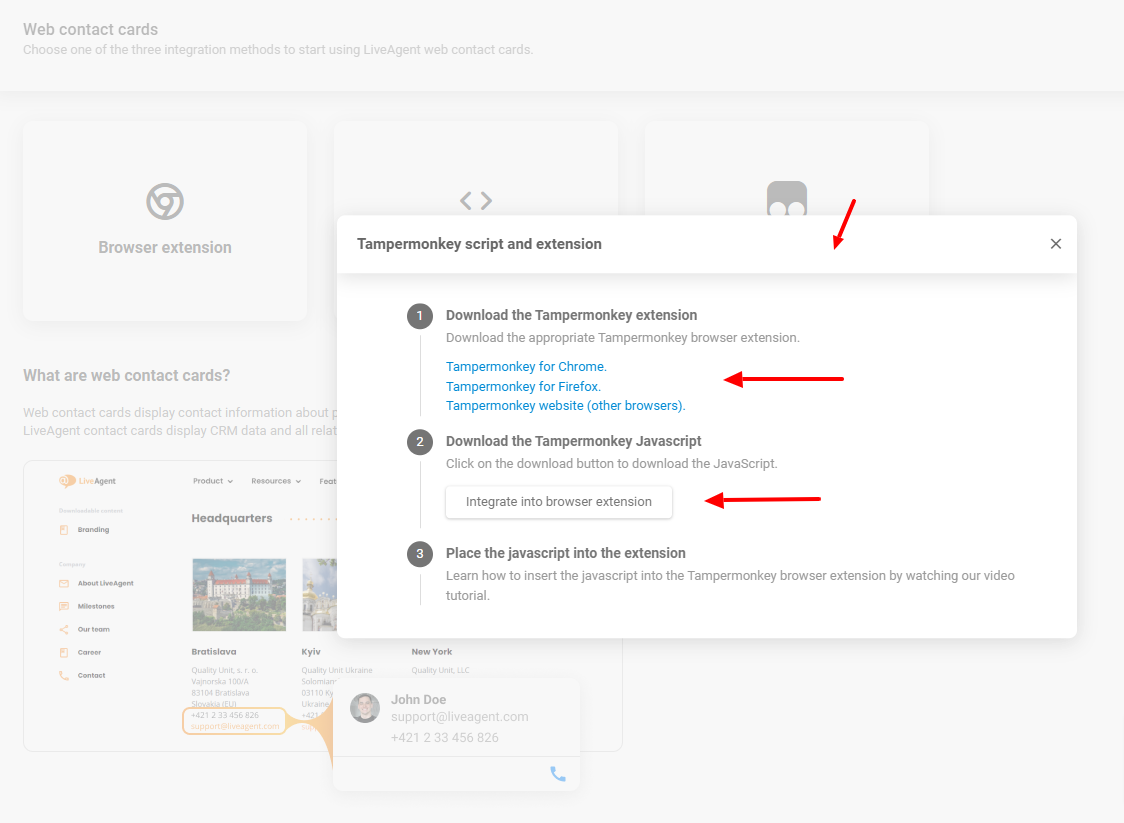Click the LiveAgent logo in the preview

(x=88, y=481)
